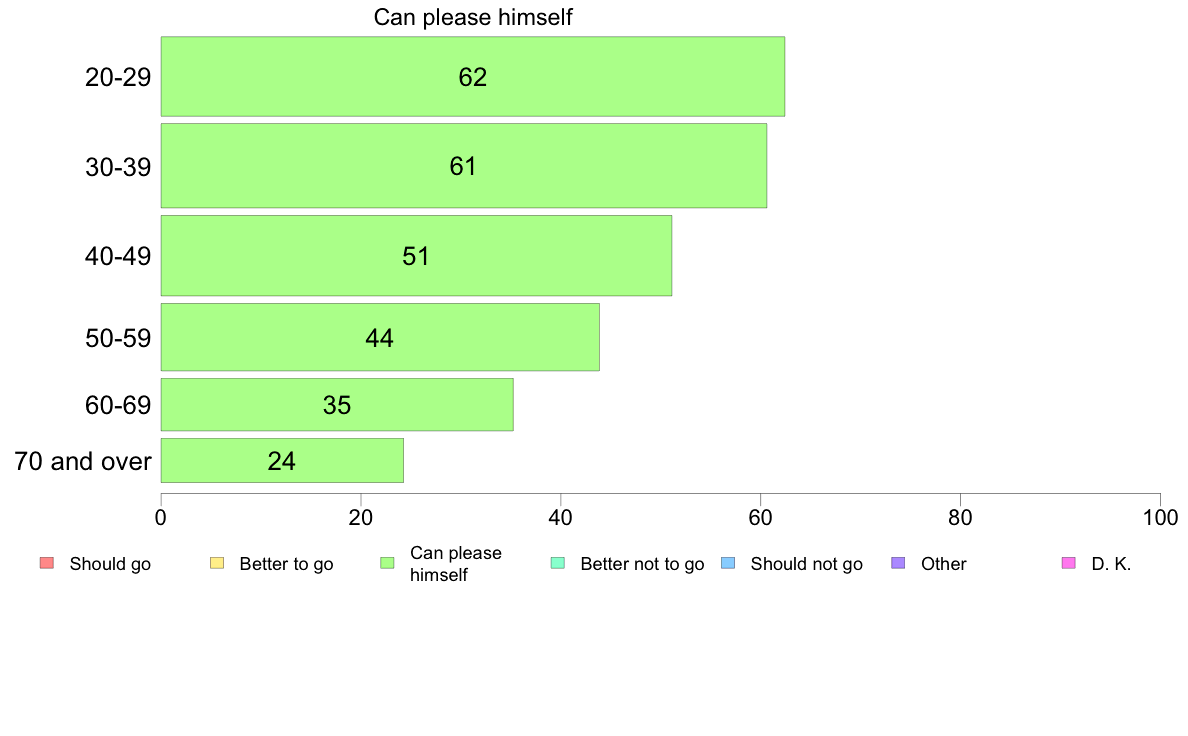Click the 100 tick on x-axis
Screen dimensions: 1188x736
[x=1160, y=517]
